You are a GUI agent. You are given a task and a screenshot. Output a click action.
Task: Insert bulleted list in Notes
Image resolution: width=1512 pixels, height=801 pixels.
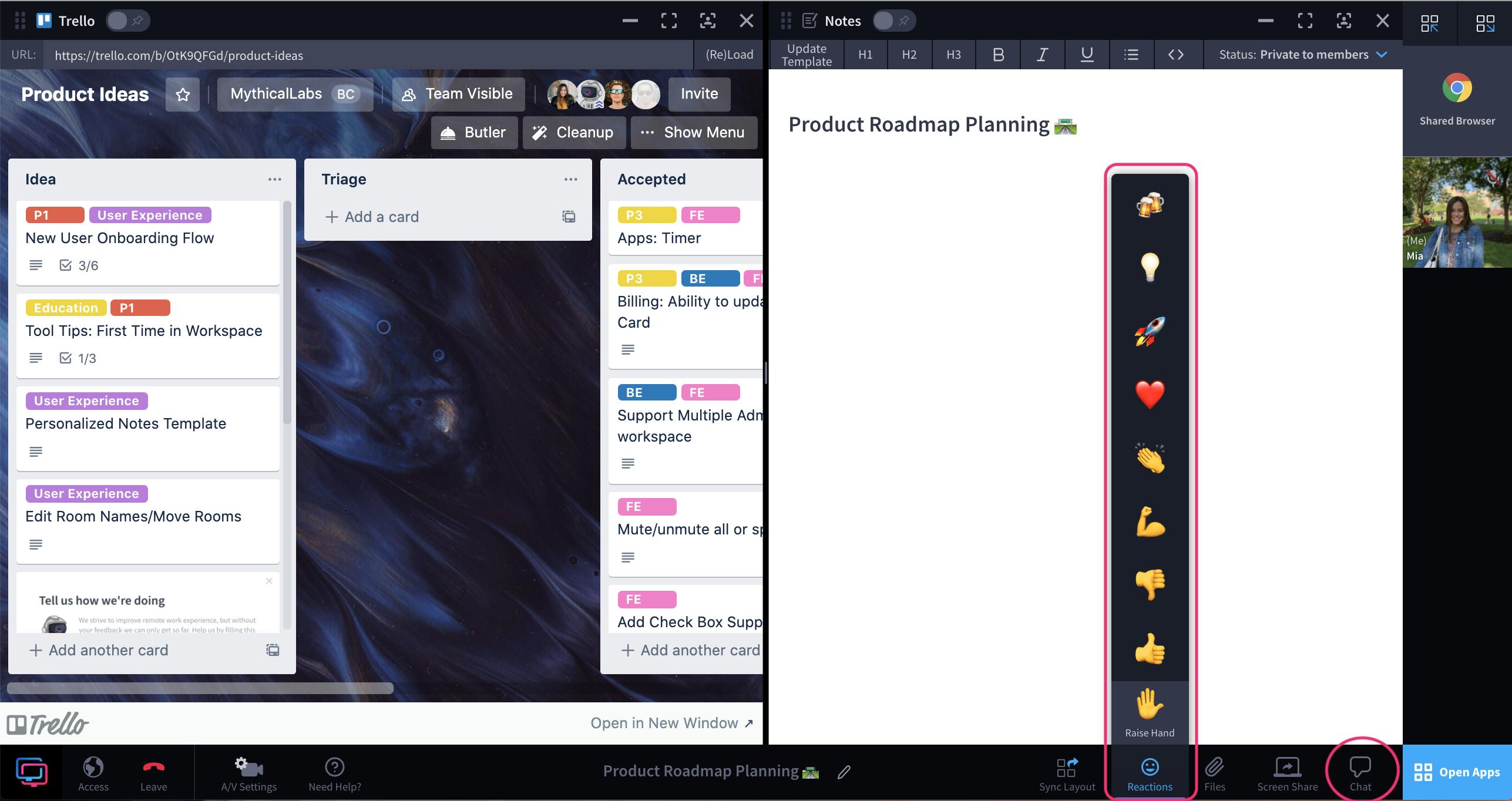[1131, 55]
